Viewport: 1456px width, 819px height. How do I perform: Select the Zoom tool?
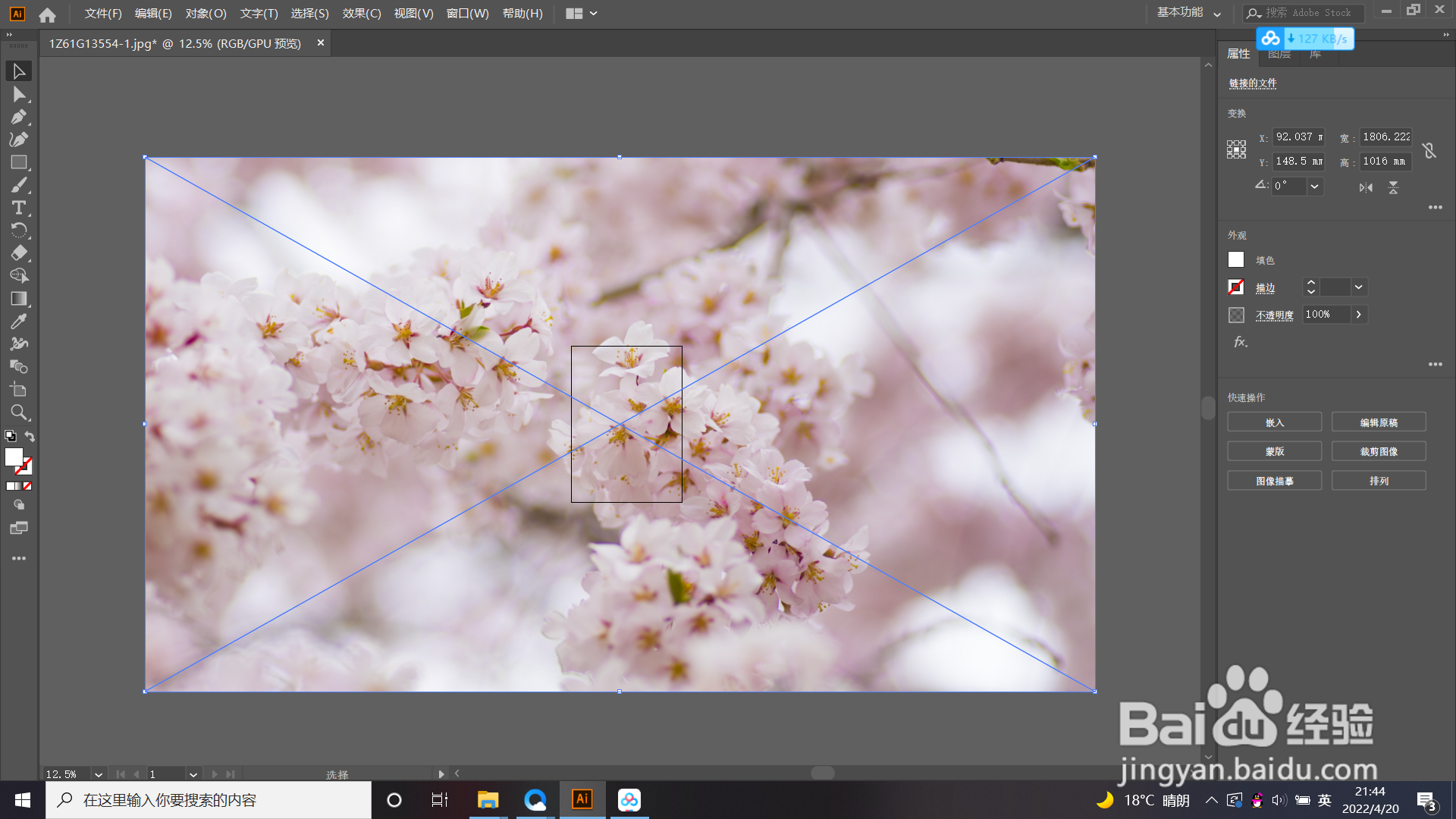[x=19, y=413]
